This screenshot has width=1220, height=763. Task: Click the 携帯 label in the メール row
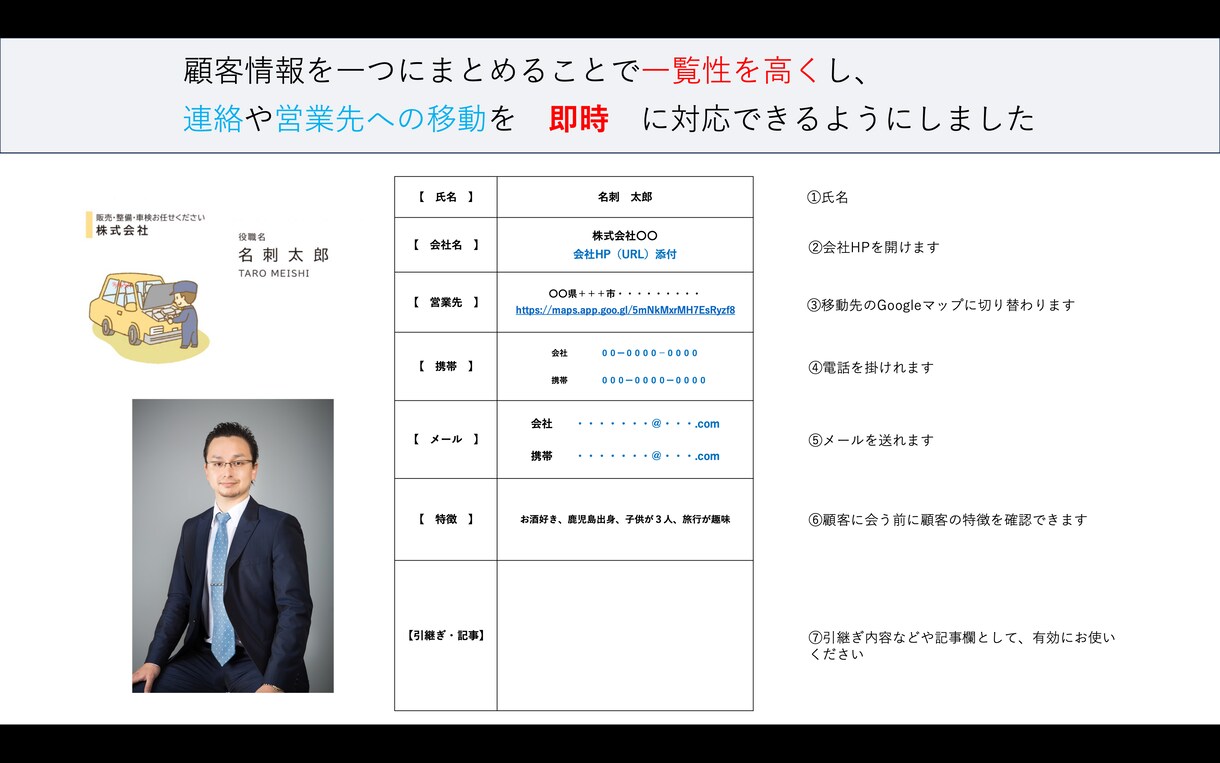point(541,456)
